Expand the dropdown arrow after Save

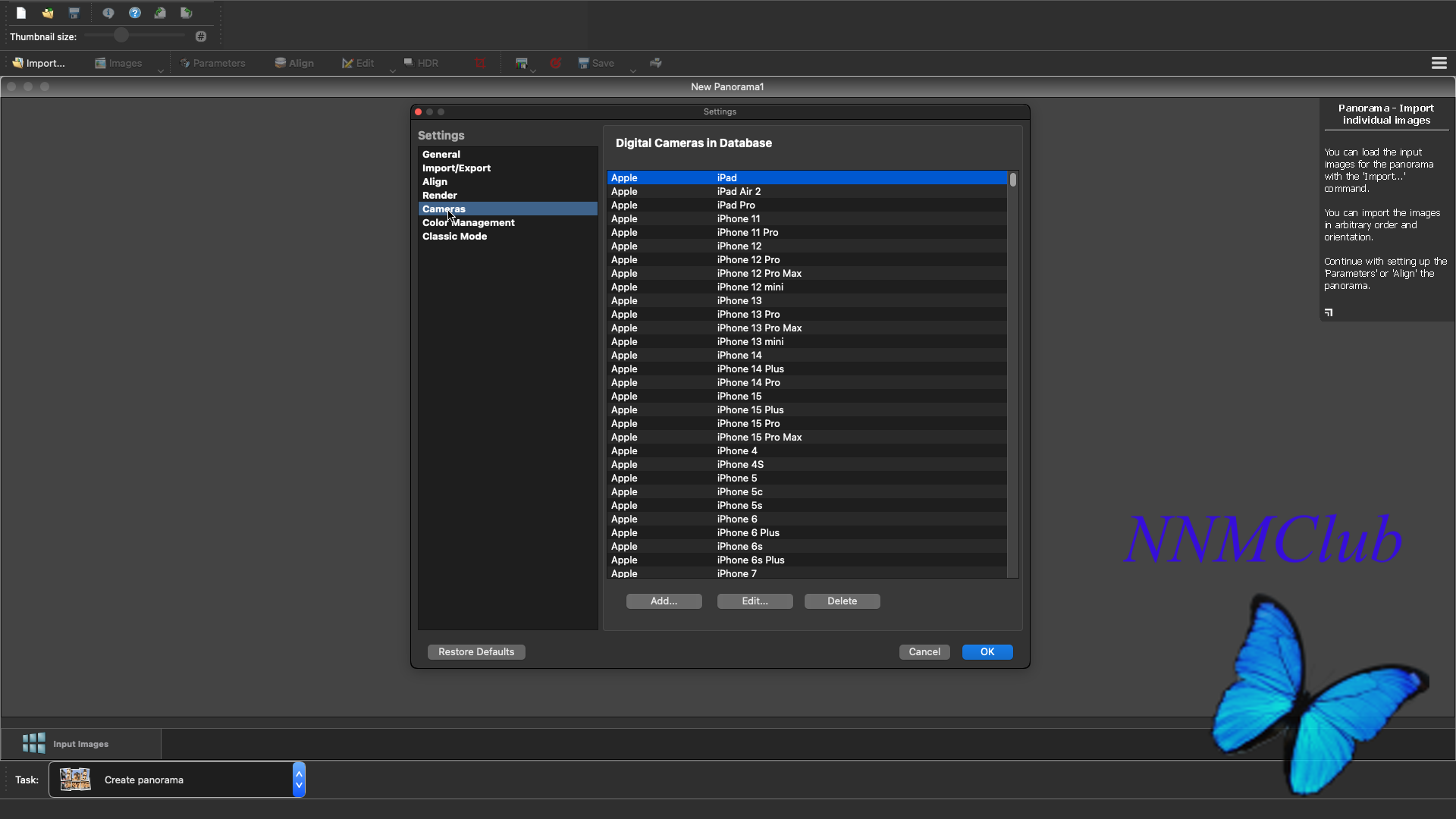tap(633, 71)
